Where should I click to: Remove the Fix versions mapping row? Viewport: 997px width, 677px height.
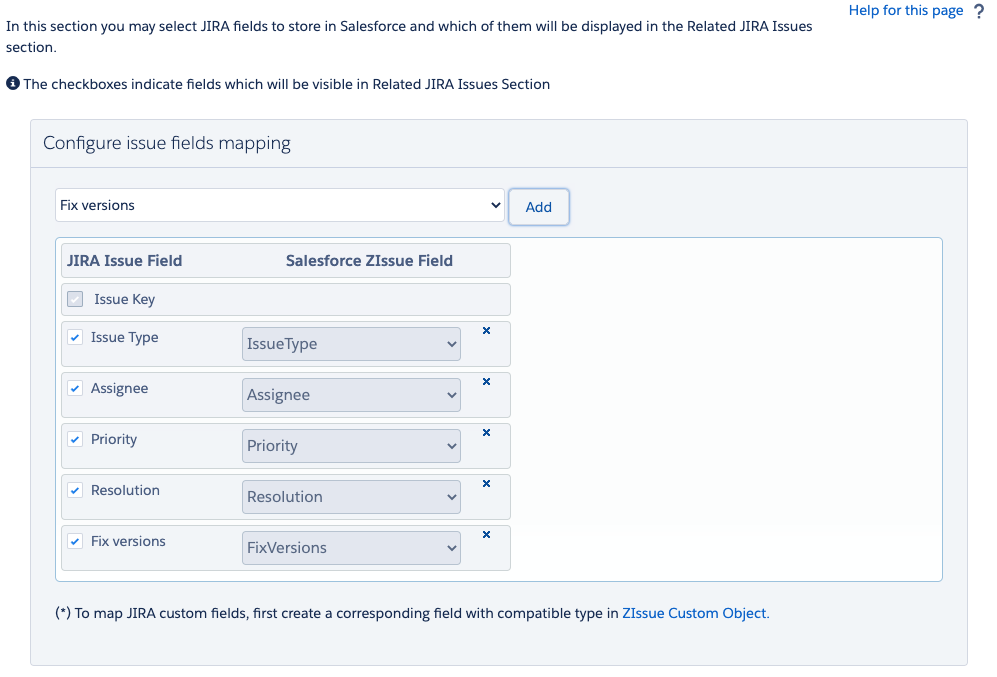(x=486, y=534)
